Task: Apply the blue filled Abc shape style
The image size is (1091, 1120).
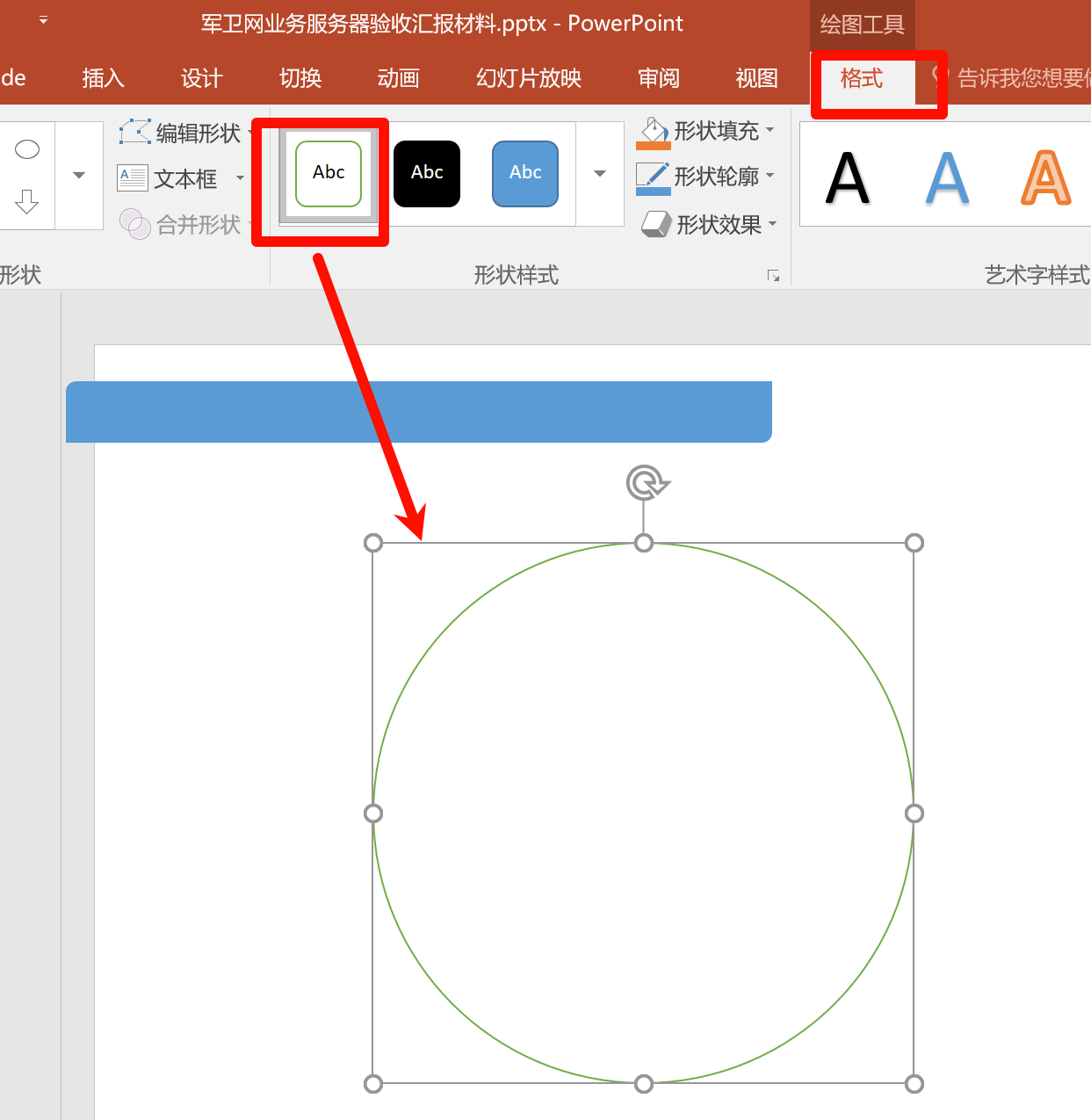Action: click(525, 173)
